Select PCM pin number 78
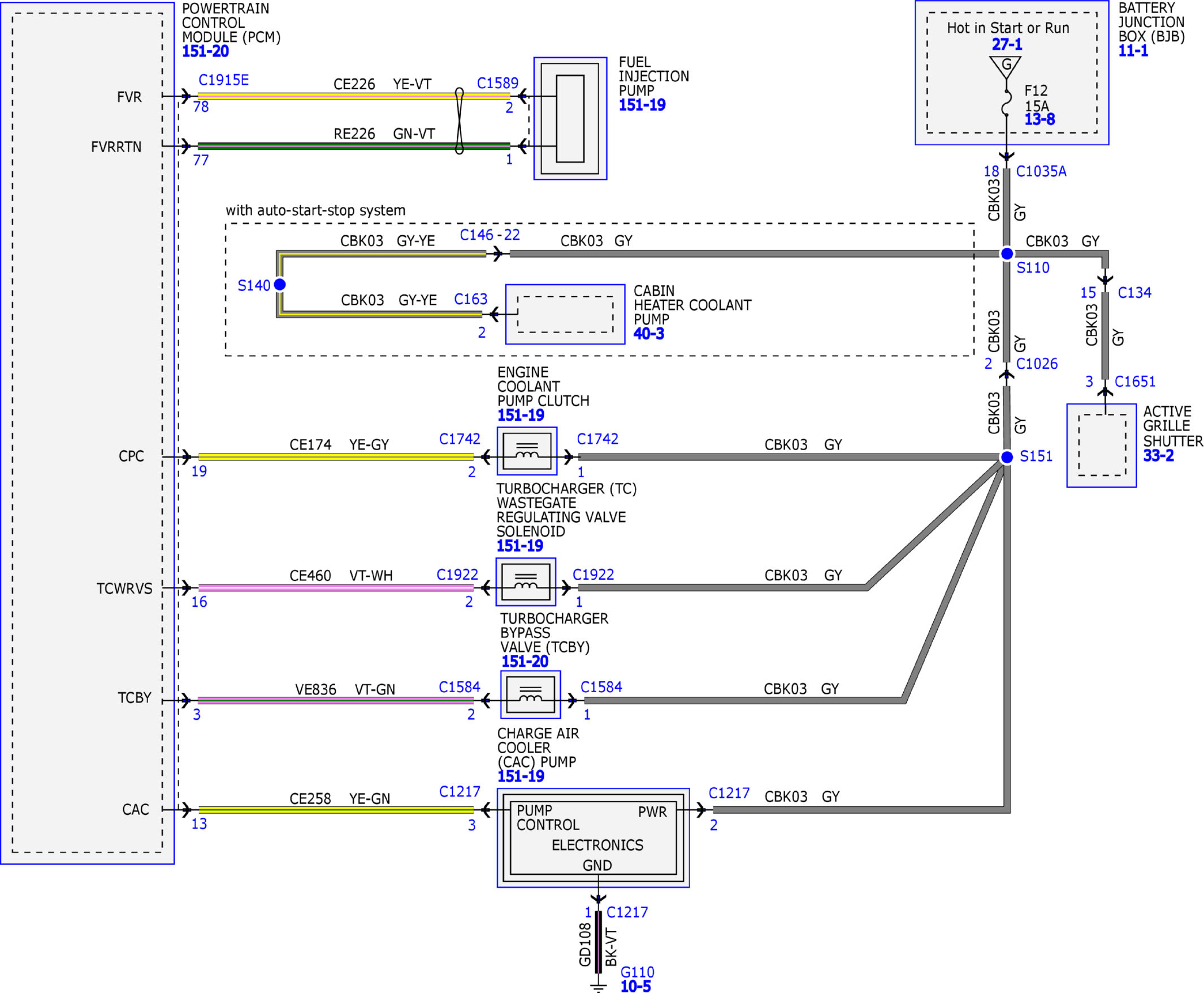The width and height of the screenshot is (1204, 993). tap(201, 107)
